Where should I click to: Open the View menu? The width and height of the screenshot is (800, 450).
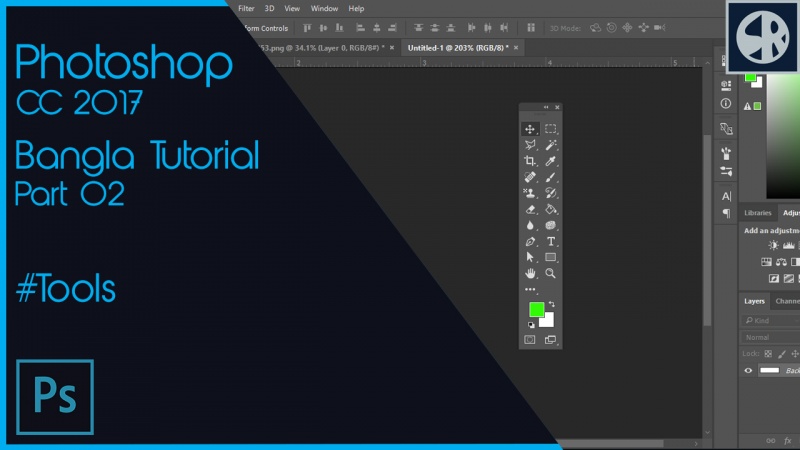(x=292, y=8)
